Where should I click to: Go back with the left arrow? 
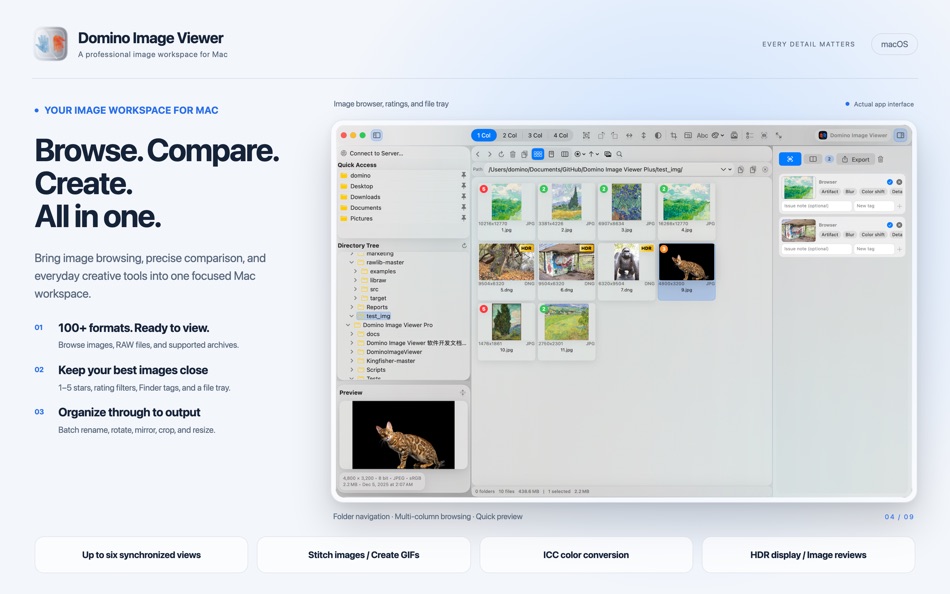477,154
